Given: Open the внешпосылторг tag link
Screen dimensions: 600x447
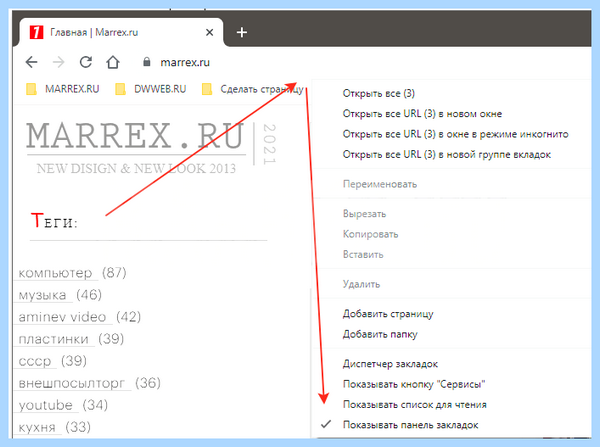Looking at the screenshot, I should tap(72, 383).
